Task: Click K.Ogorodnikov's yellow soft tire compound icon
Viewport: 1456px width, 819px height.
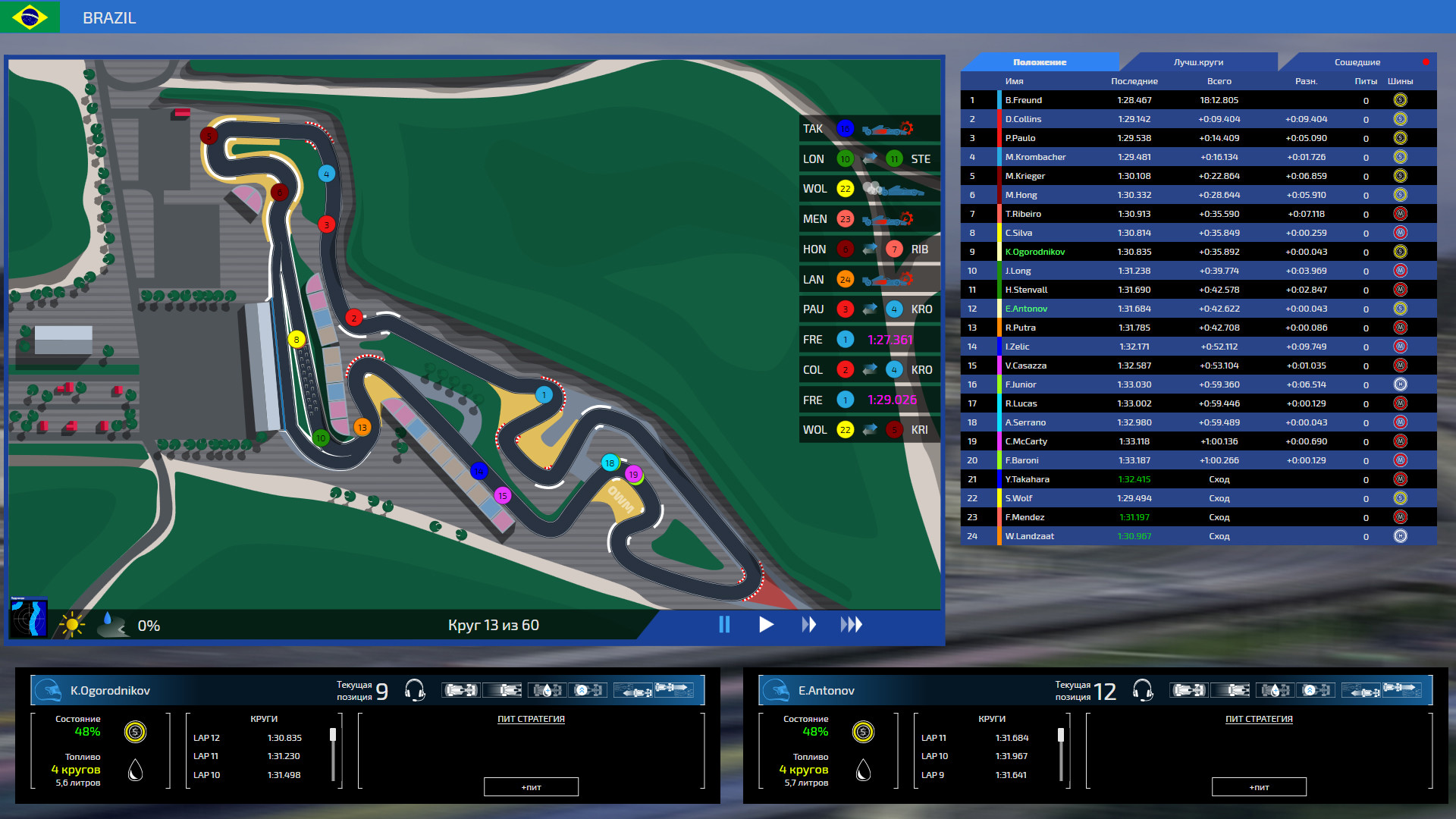Action: click(x=136, y=733)
